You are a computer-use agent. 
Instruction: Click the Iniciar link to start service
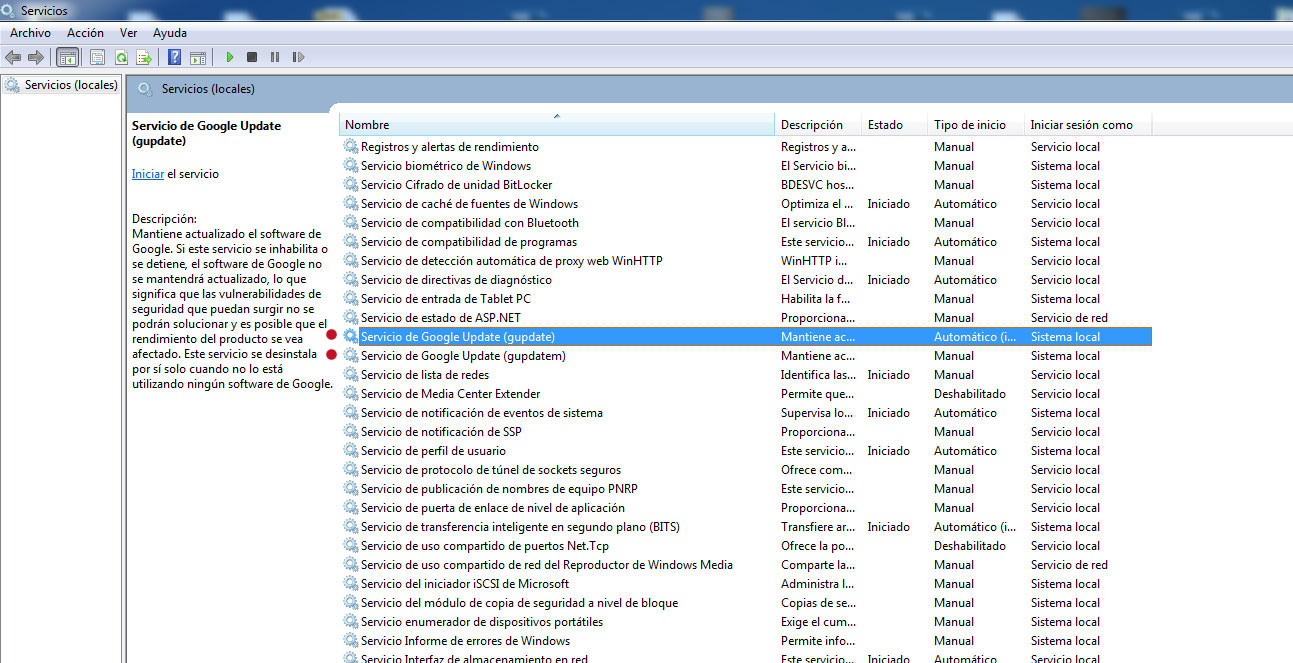click(x=148, y=174)
